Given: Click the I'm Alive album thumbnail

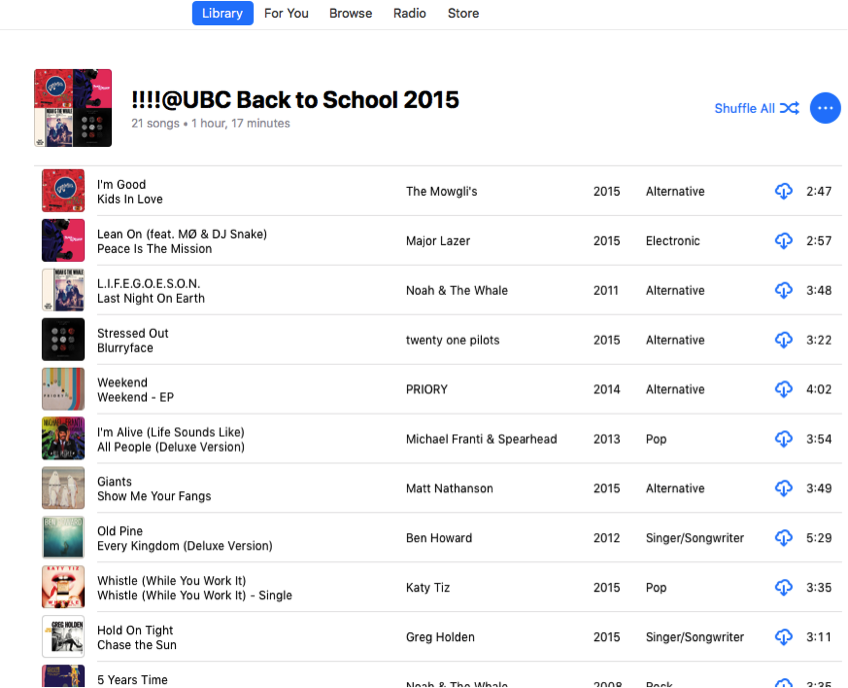Looking at the screenshot, I should [63, 439].
